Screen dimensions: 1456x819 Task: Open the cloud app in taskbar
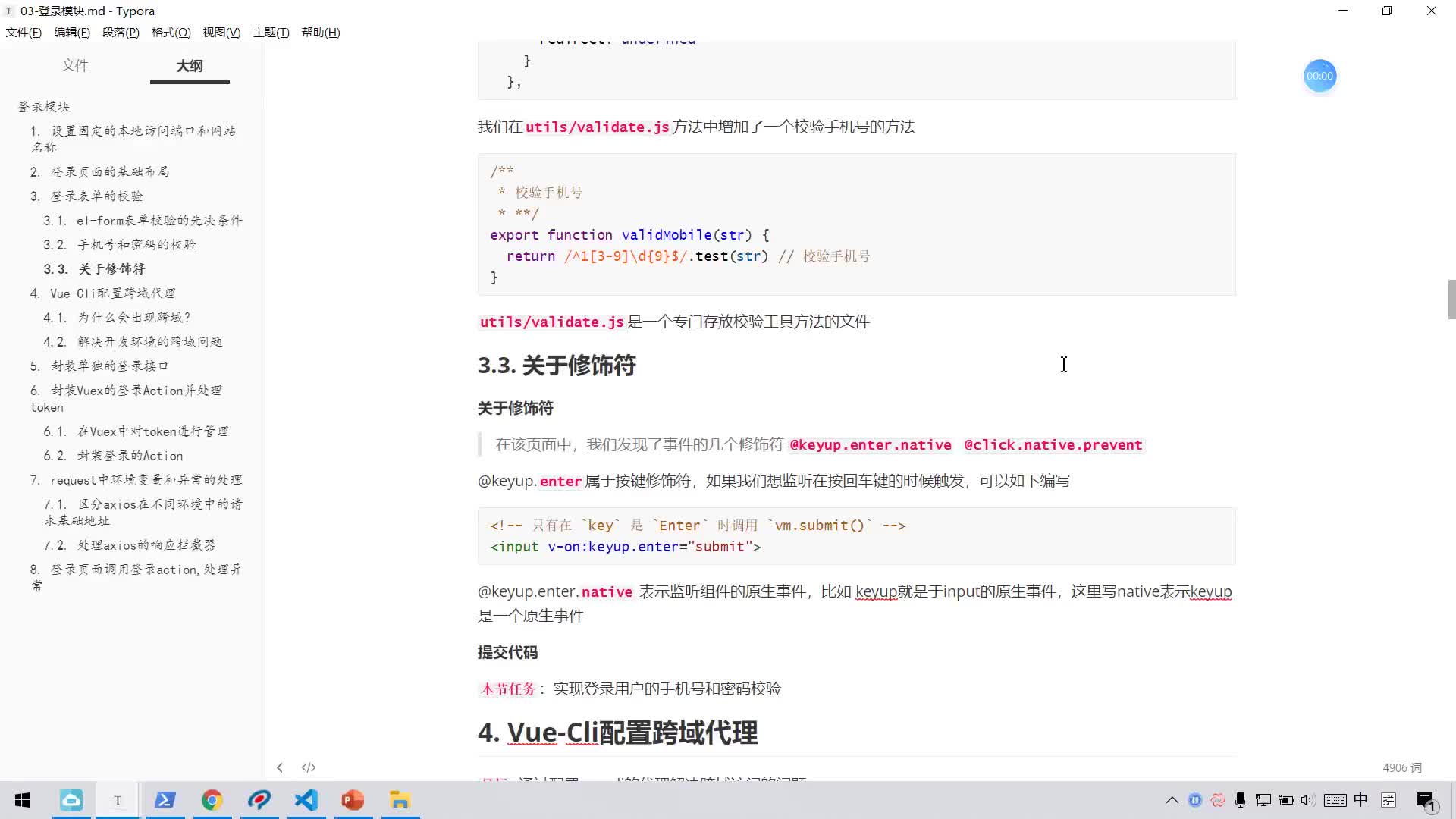pos(71,800)
